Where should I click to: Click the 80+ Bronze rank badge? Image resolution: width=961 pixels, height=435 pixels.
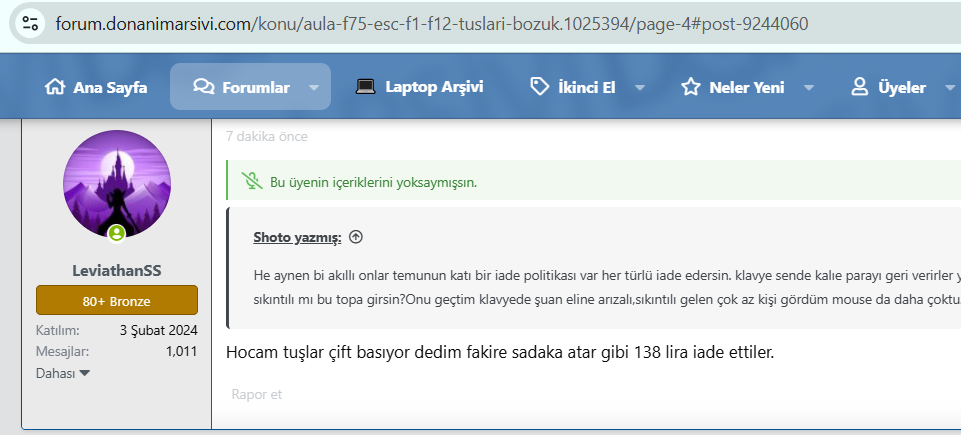(117, 301)
